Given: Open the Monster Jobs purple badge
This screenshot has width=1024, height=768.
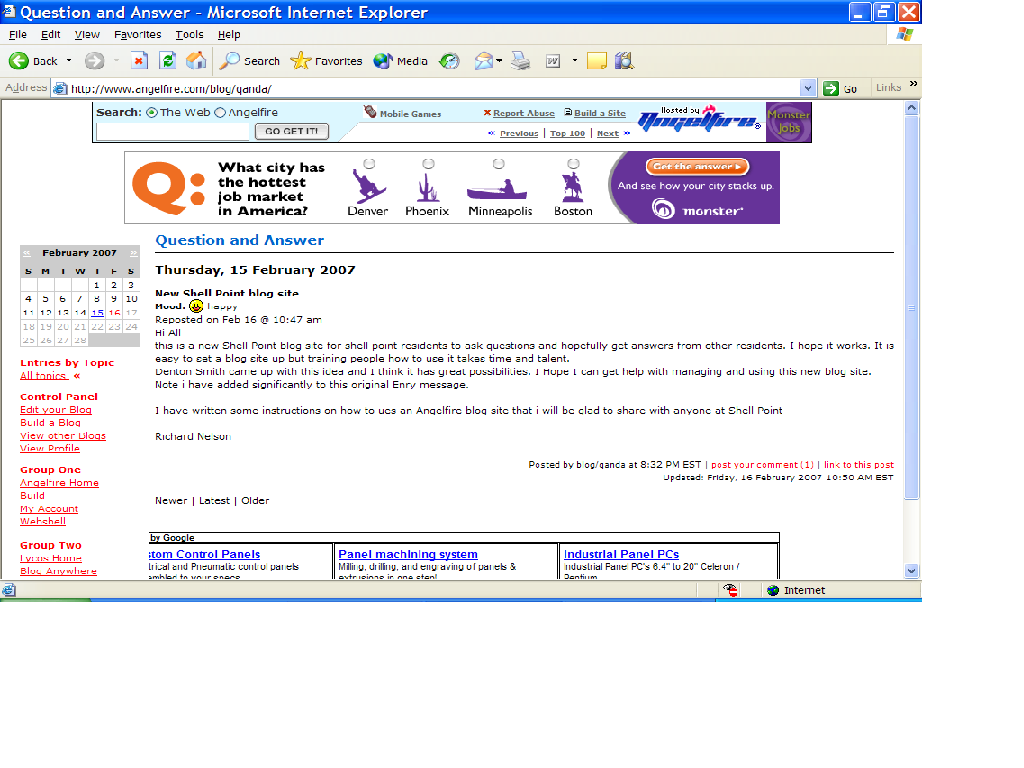Looking at the screenshot, I should pos(788,121).
